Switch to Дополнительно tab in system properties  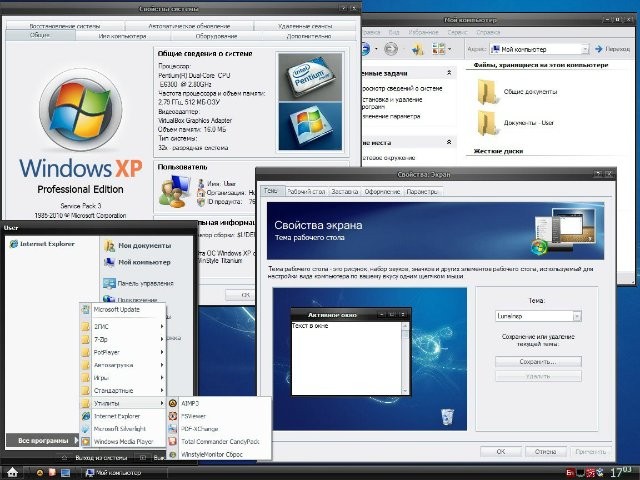[x=309, y=36]
